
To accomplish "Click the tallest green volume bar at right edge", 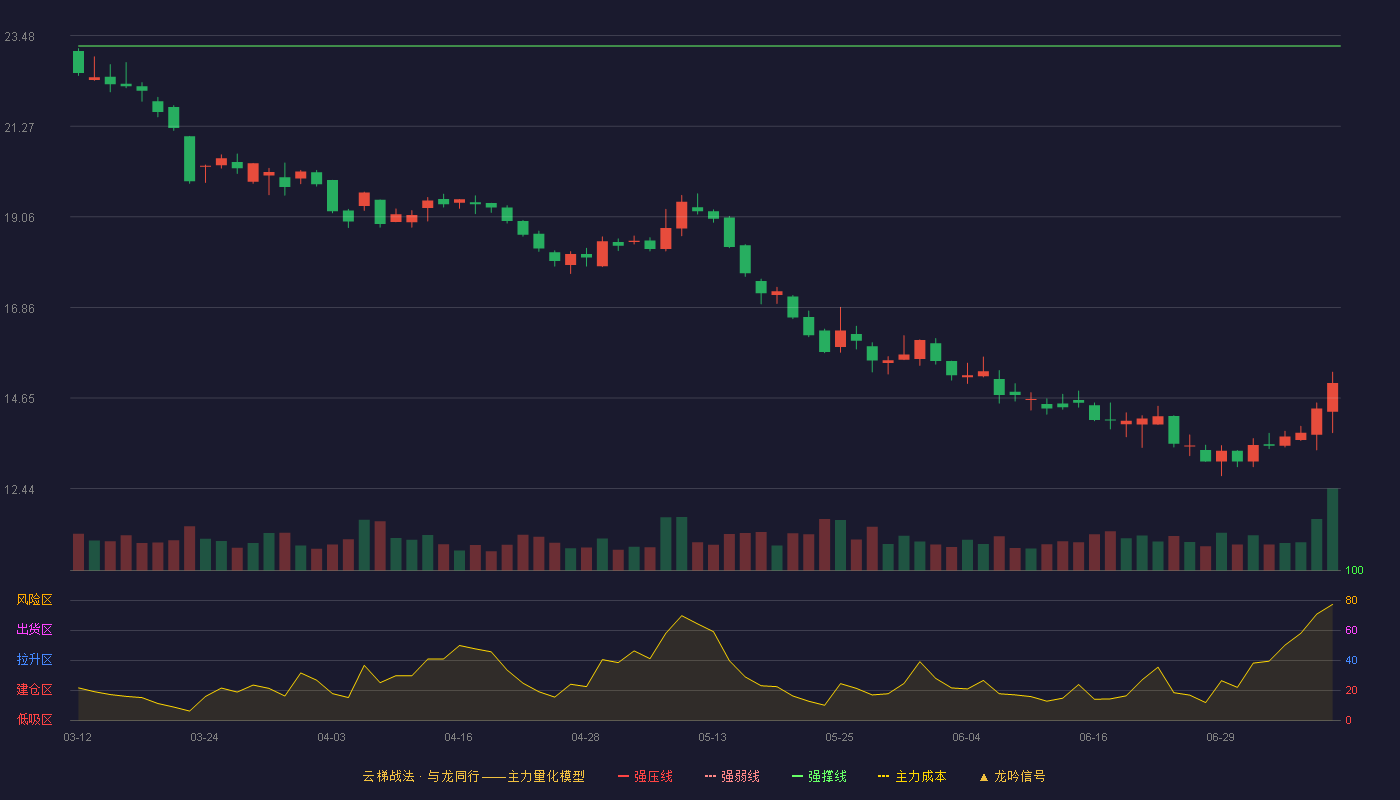I will coord(1332,529).
